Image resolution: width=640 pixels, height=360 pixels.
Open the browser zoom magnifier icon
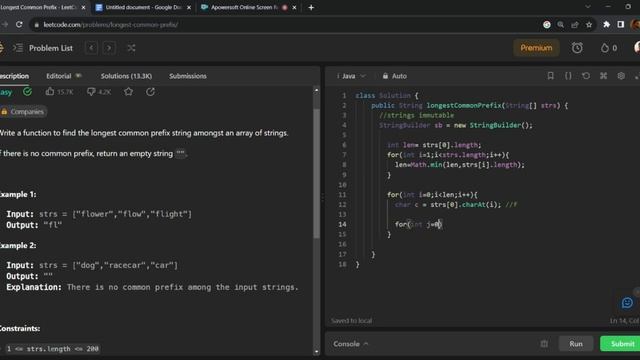[x=561, y=24]
